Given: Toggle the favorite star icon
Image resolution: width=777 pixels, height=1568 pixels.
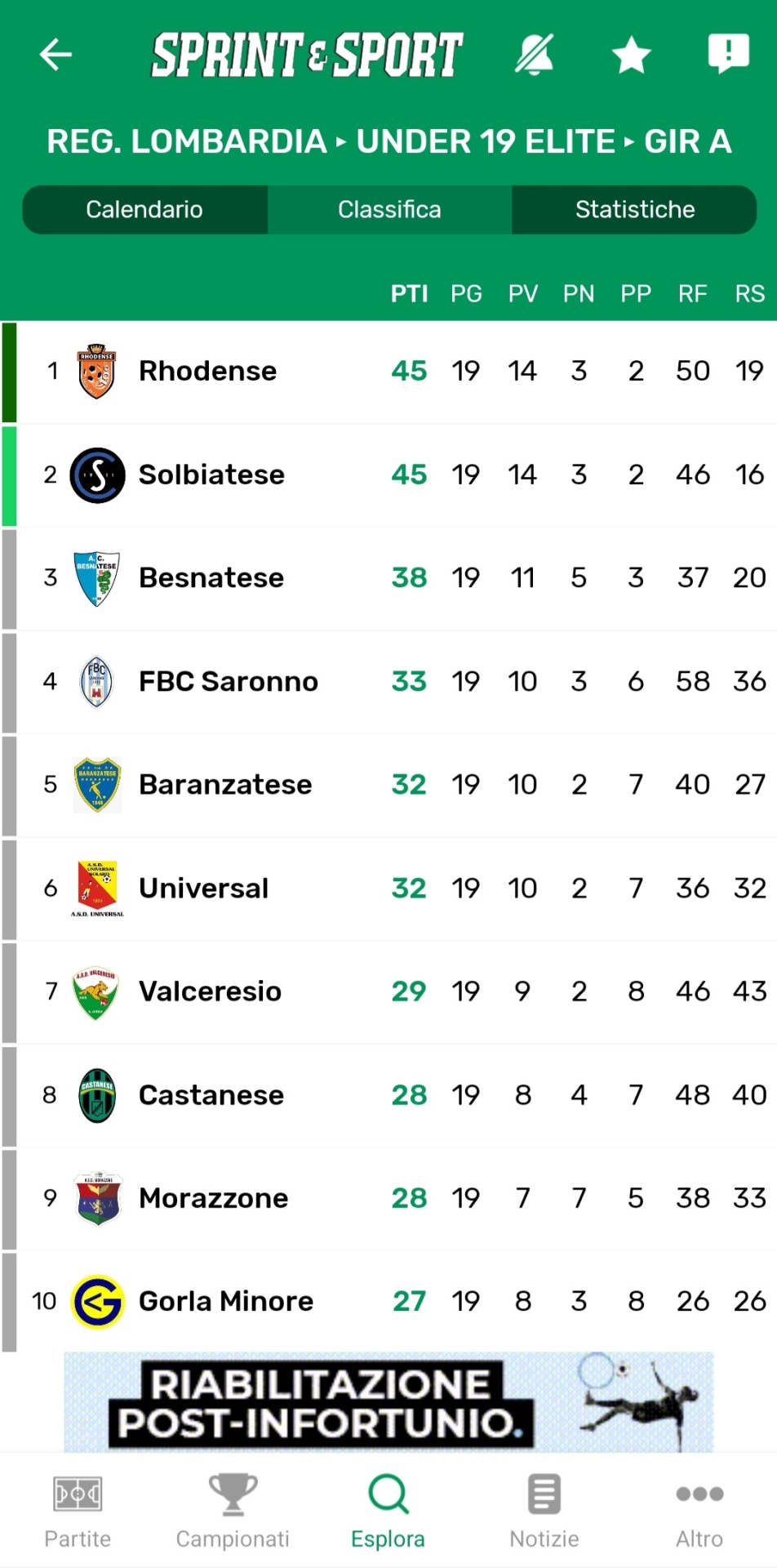Looking at the screenshot, I should (631, 56).
